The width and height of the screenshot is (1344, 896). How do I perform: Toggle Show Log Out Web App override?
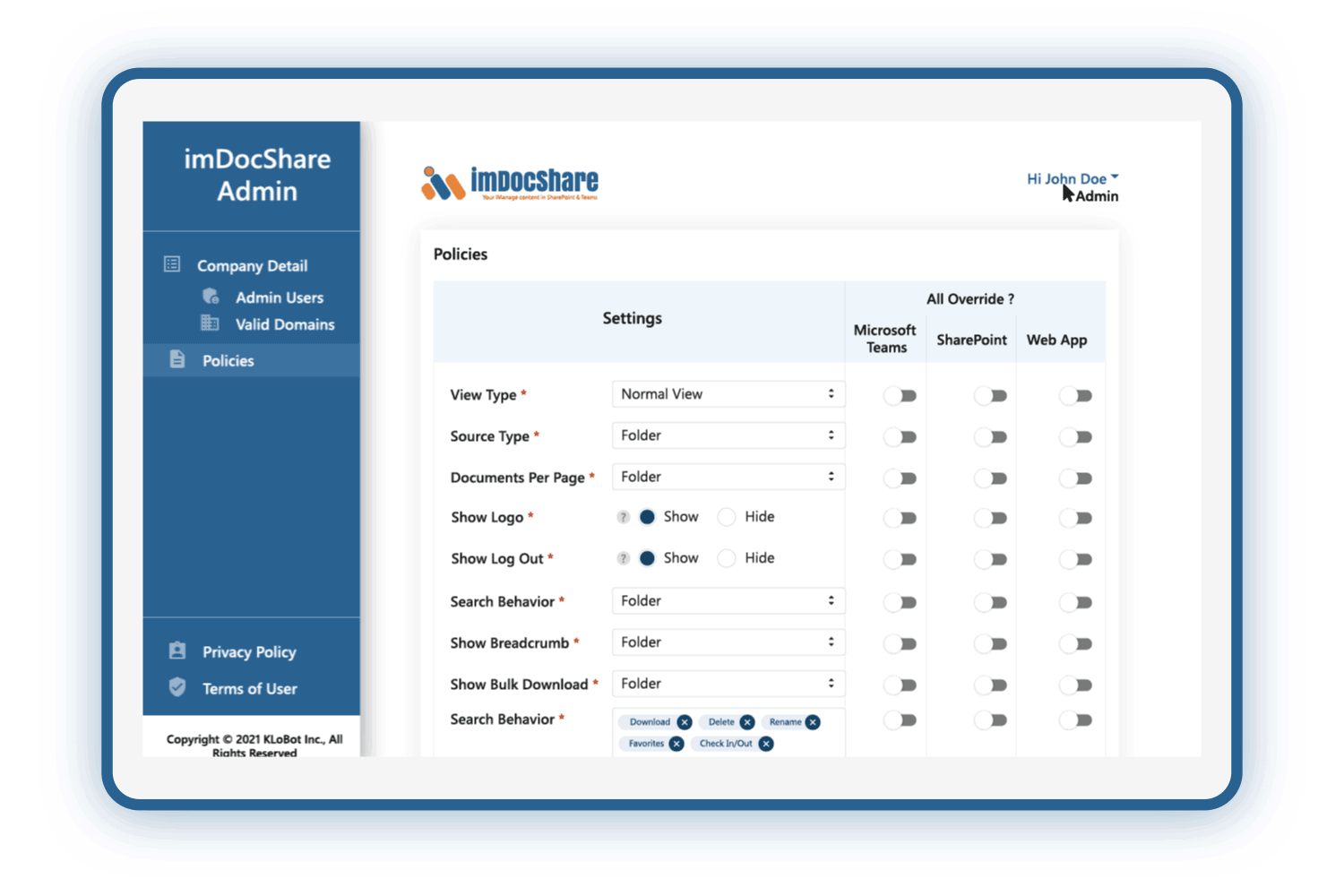(x=1075, y=559)
